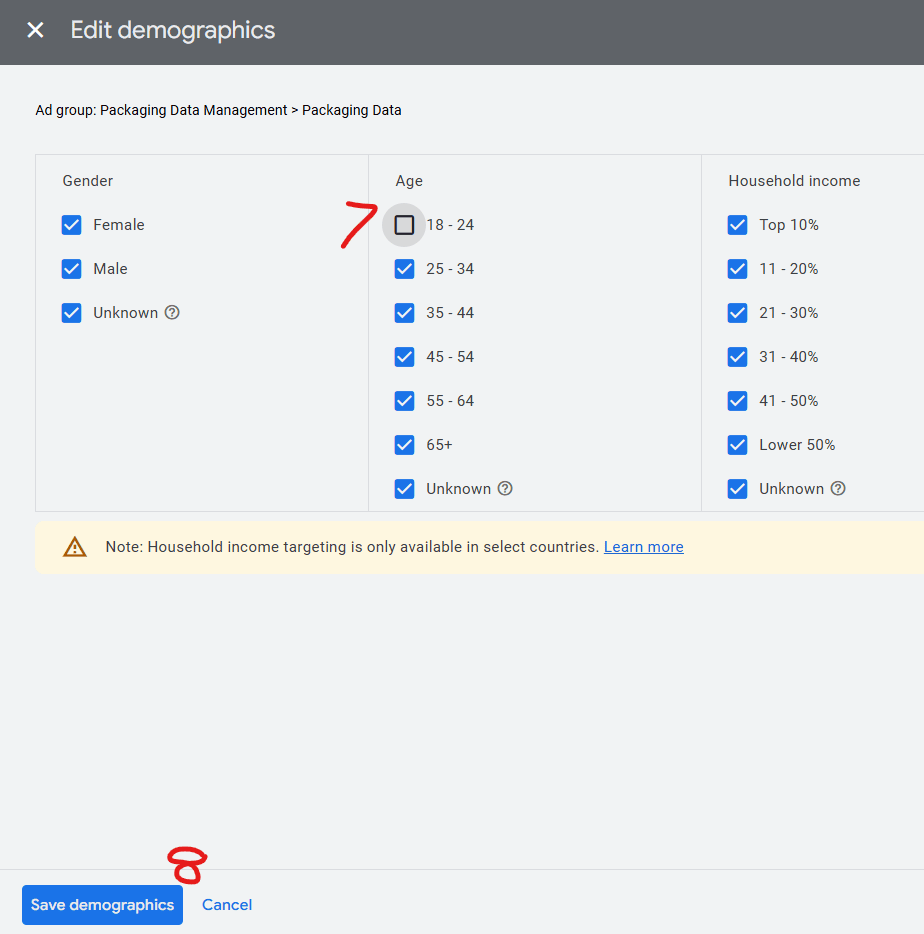Click the Gender column heading
Screen dimensions: 924x934
tap(88, 180)
